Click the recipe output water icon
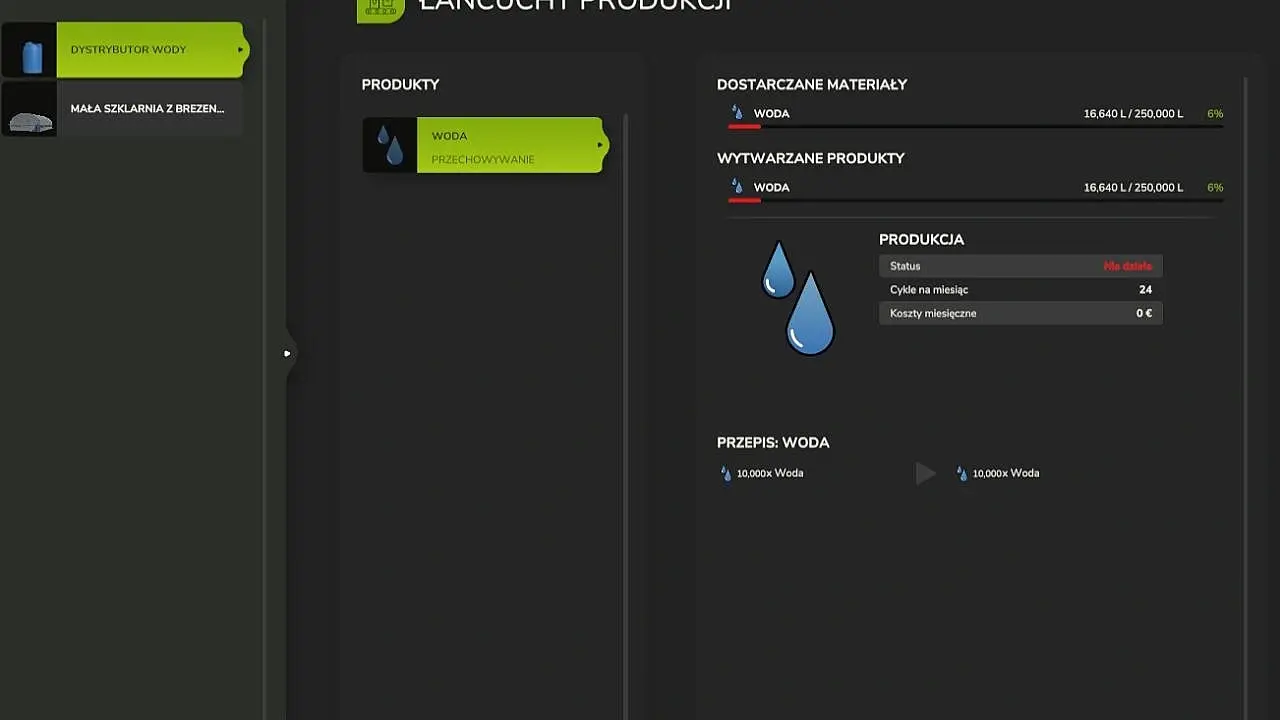This screenshot has height=720, width=1280. tap(962, 474)
